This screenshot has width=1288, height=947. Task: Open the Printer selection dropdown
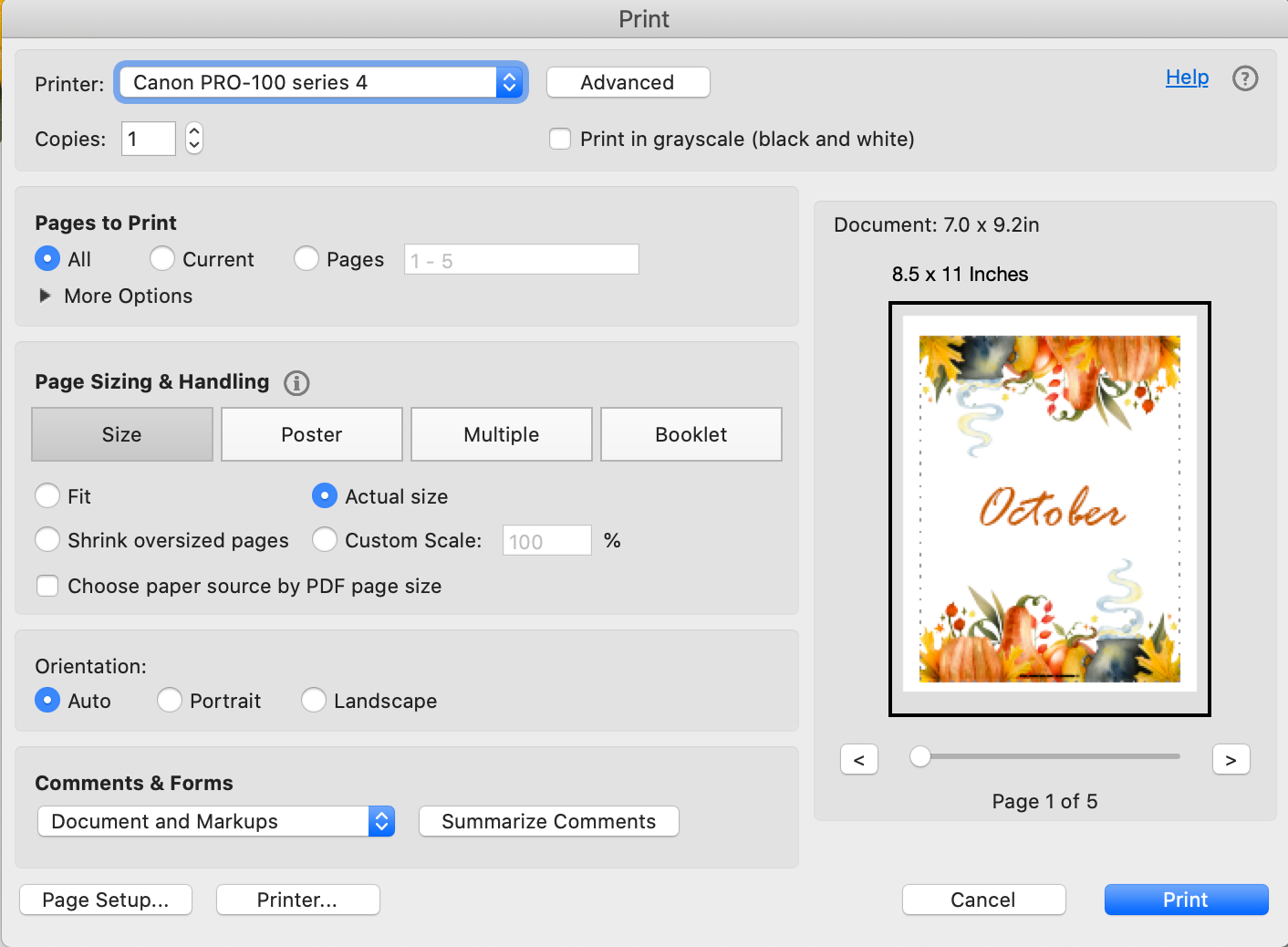coord(320,83)
